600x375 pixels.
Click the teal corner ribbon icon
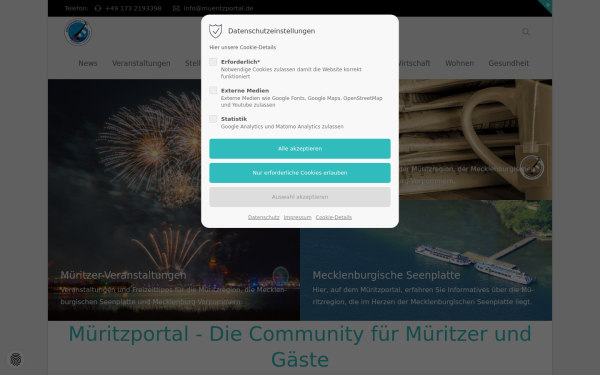(546, 5)
